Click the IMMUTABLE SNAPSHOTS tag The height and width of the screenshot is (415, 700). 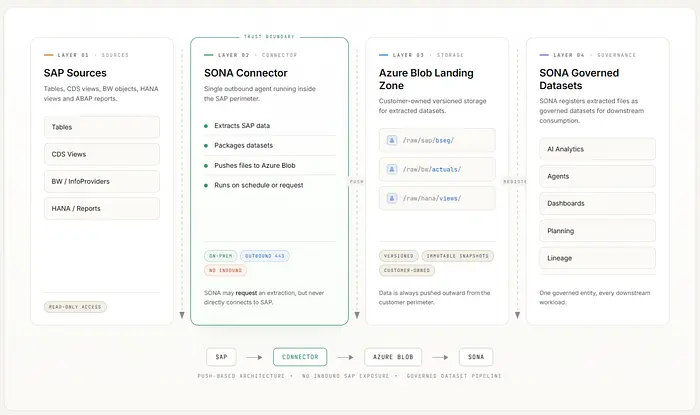(458, 256)
